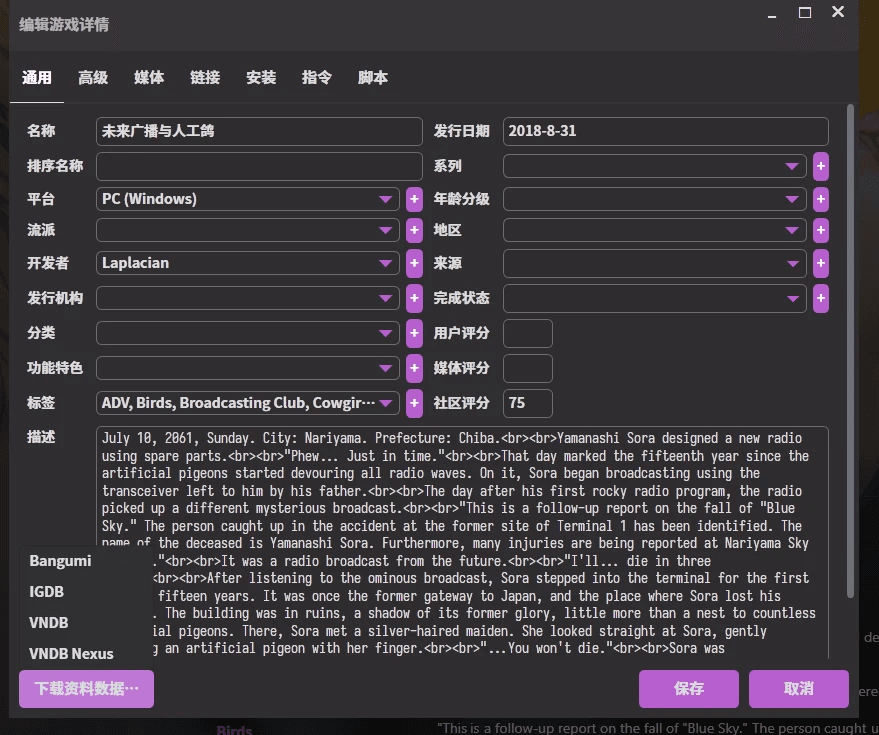Click the plus button next to 平台
Screen dimensions: 879x735
(414, 199)
